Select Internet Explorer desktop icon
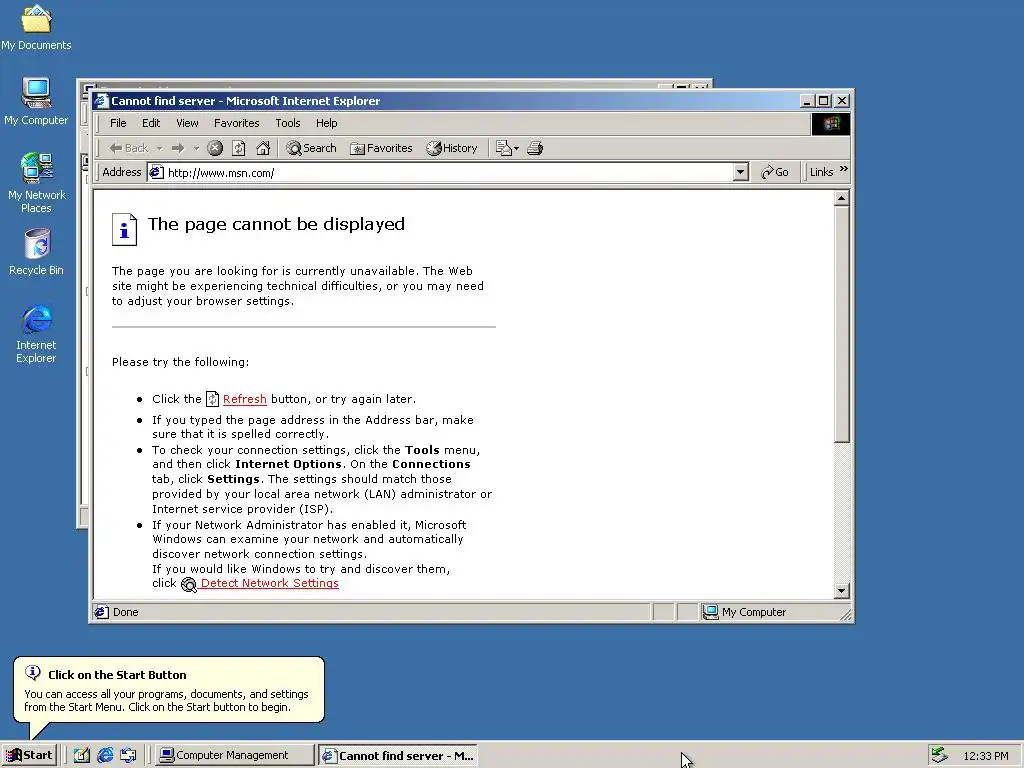The image size is (1024, 768). (x=36, y=334)
